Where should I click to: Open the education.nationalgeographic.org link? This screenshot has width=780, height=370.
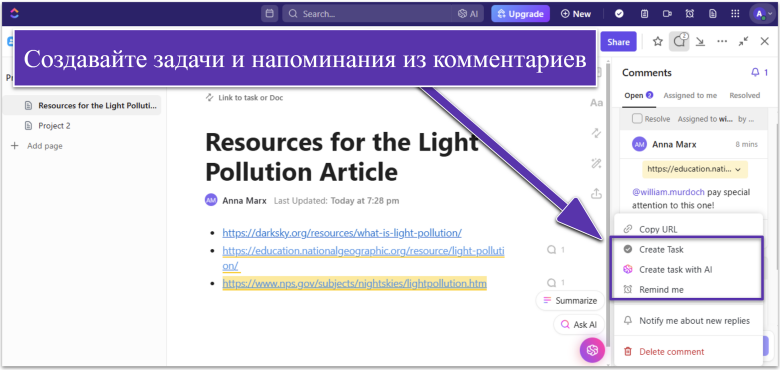[363, 251]
